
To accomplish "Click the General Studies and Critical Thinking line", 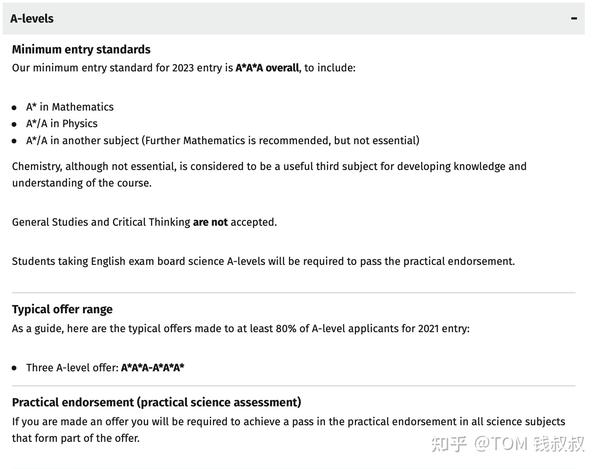I will pyautogui.click(x=144, y=222).
